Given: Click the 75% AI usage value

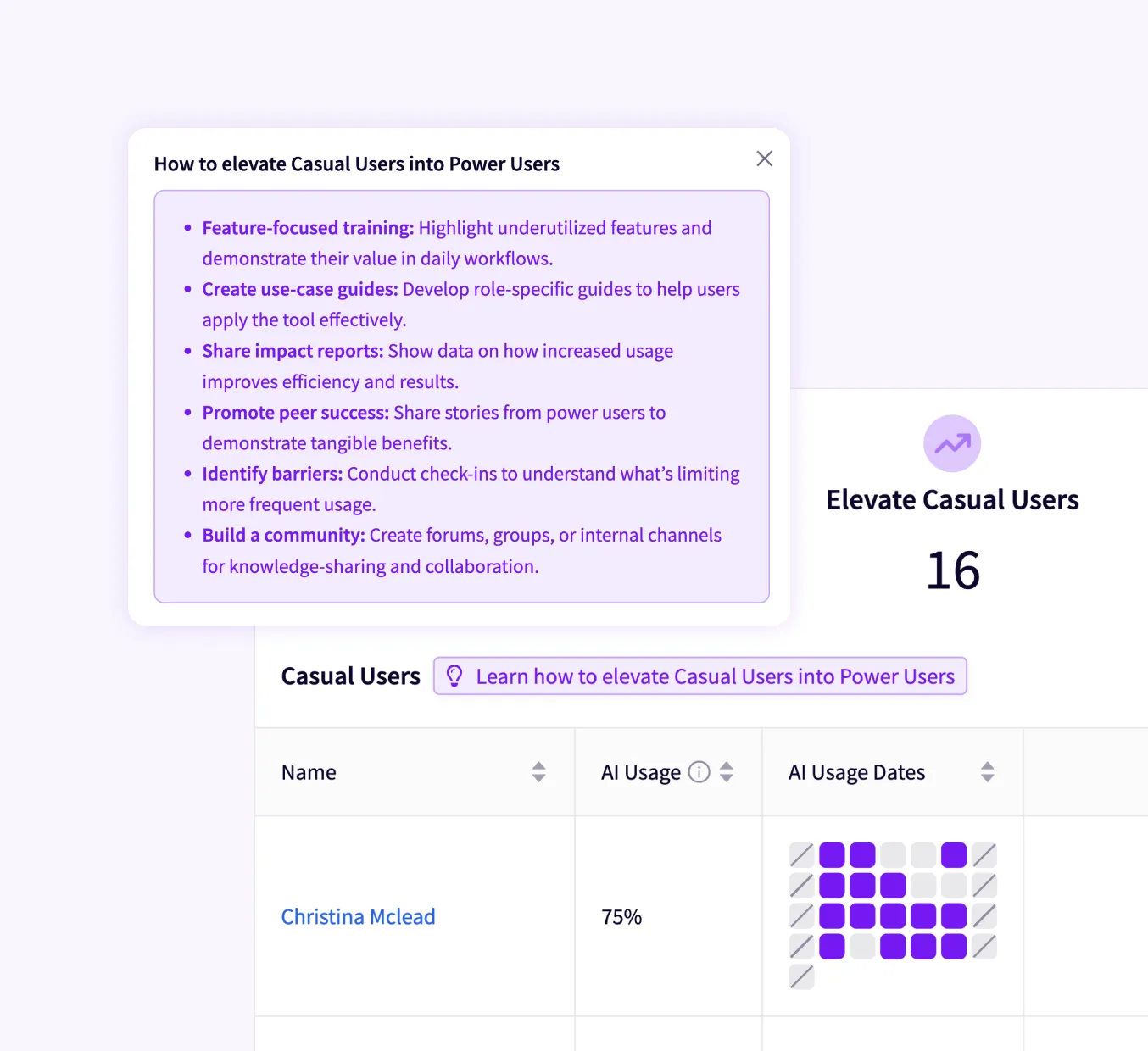Looking at the screenshot, I should click(x=621, y=917).
